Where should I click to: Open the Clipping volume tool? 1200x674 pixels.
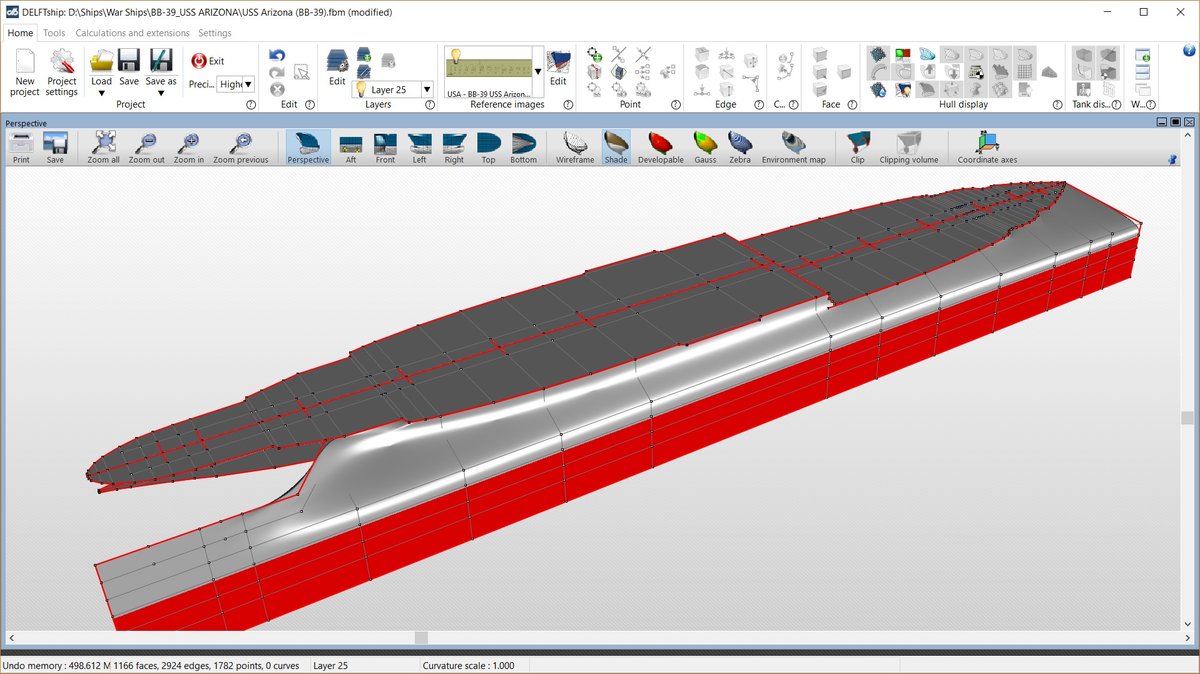(x=908, y=146)
